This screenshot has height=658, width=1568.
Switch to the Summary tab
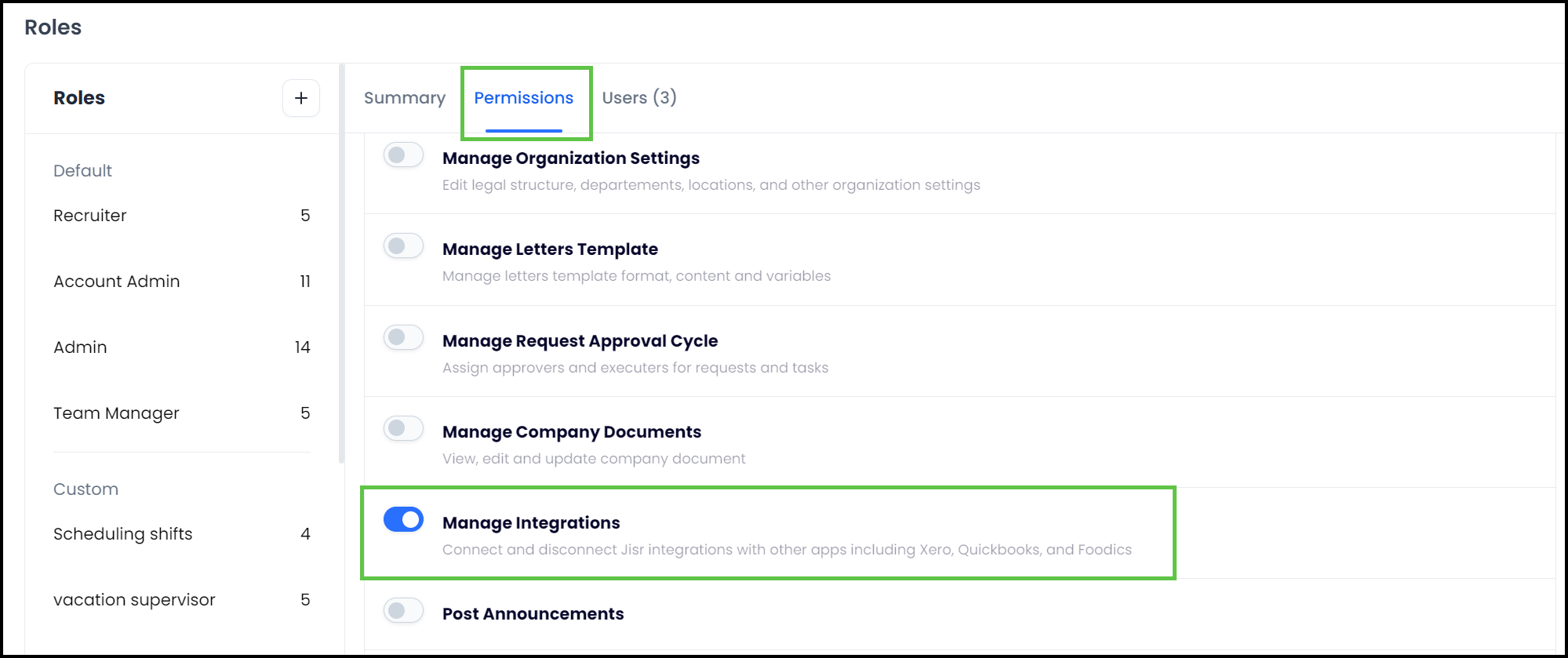(x=405, y=98)
